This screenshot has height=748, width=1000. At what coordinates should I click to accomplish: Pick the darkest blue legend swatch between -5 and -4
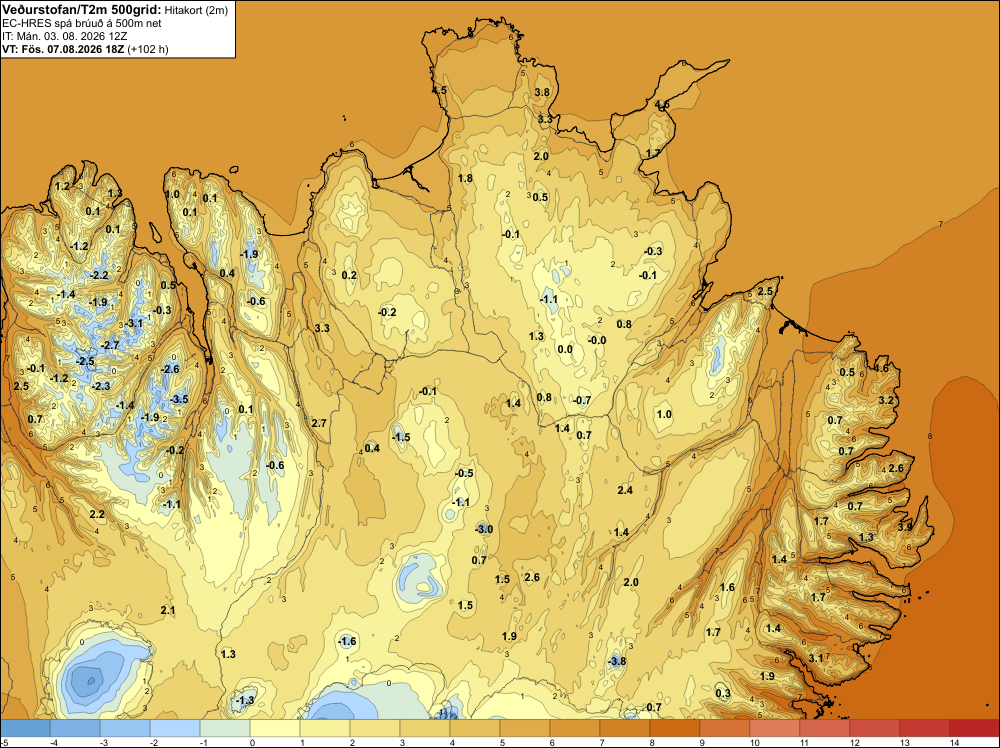pos(25,728)
